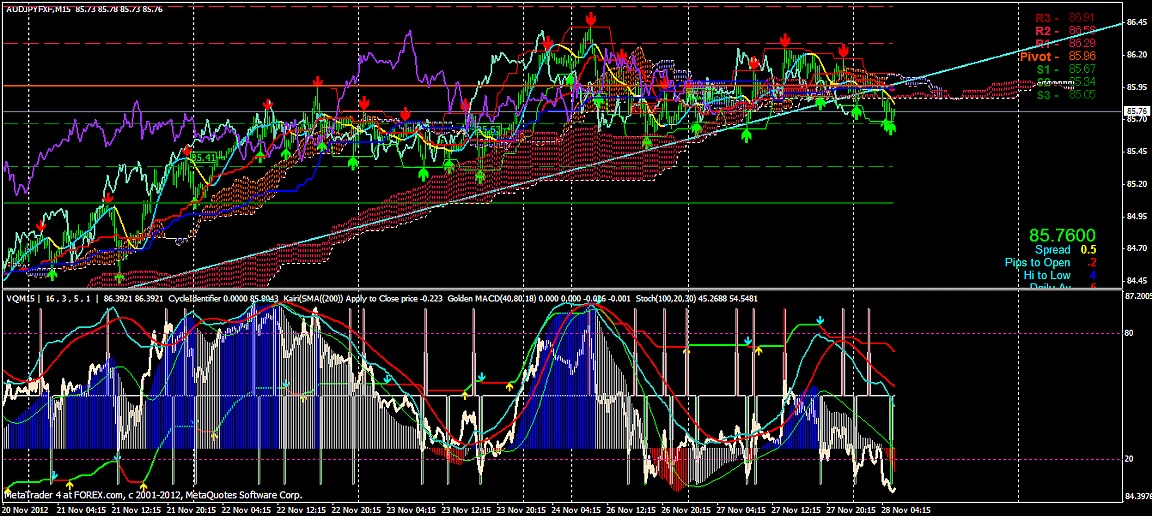Select the highlighted 85.76 current price tag on axis
The height and width of the screenshot is (516, 1152).
click(x=1137, y=111)
